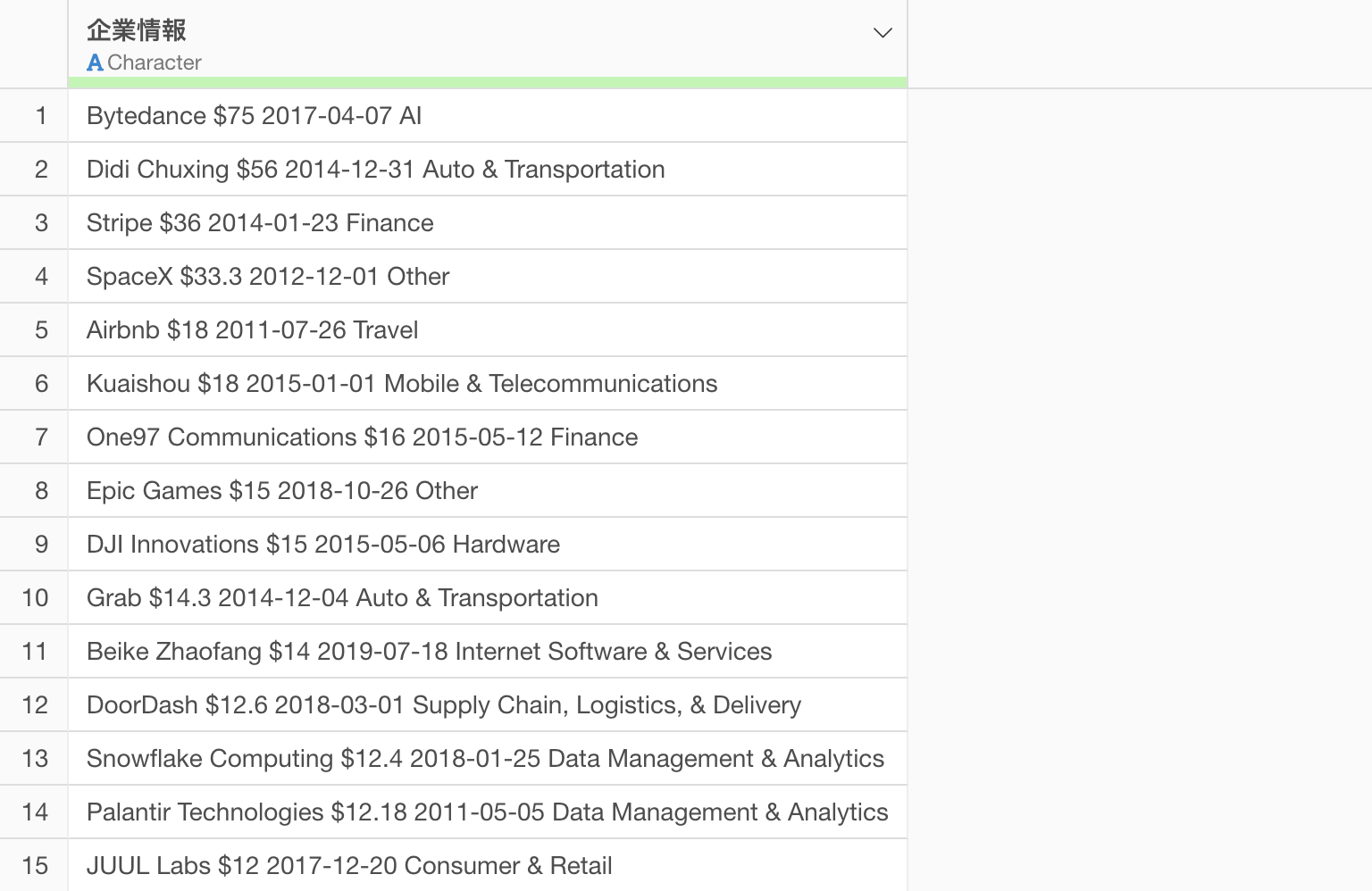
Task: Click row number 1 header
Action: click(40, 116)
